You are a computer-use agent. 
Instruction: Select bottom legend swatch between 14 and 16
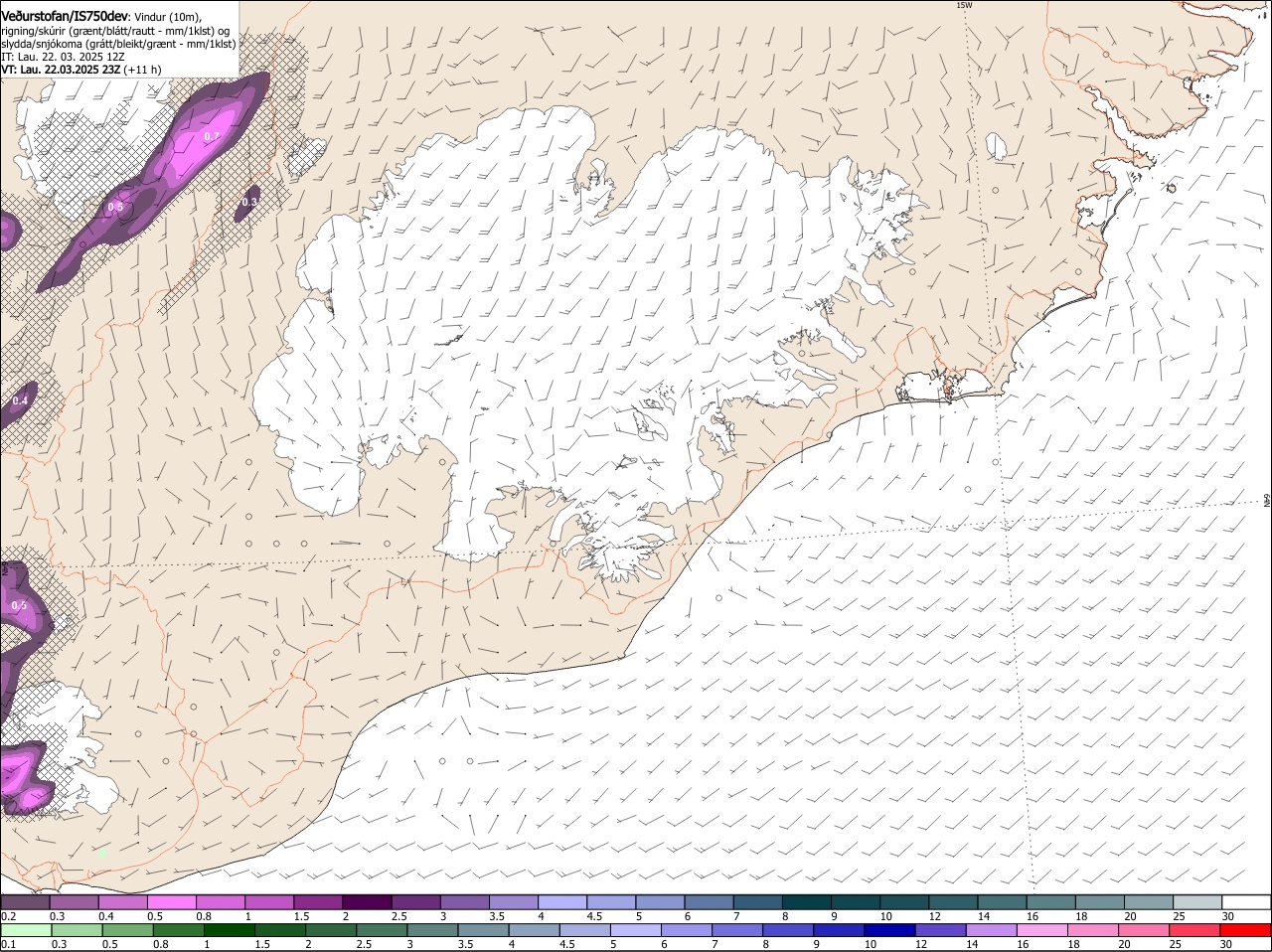tap(991, 930)
